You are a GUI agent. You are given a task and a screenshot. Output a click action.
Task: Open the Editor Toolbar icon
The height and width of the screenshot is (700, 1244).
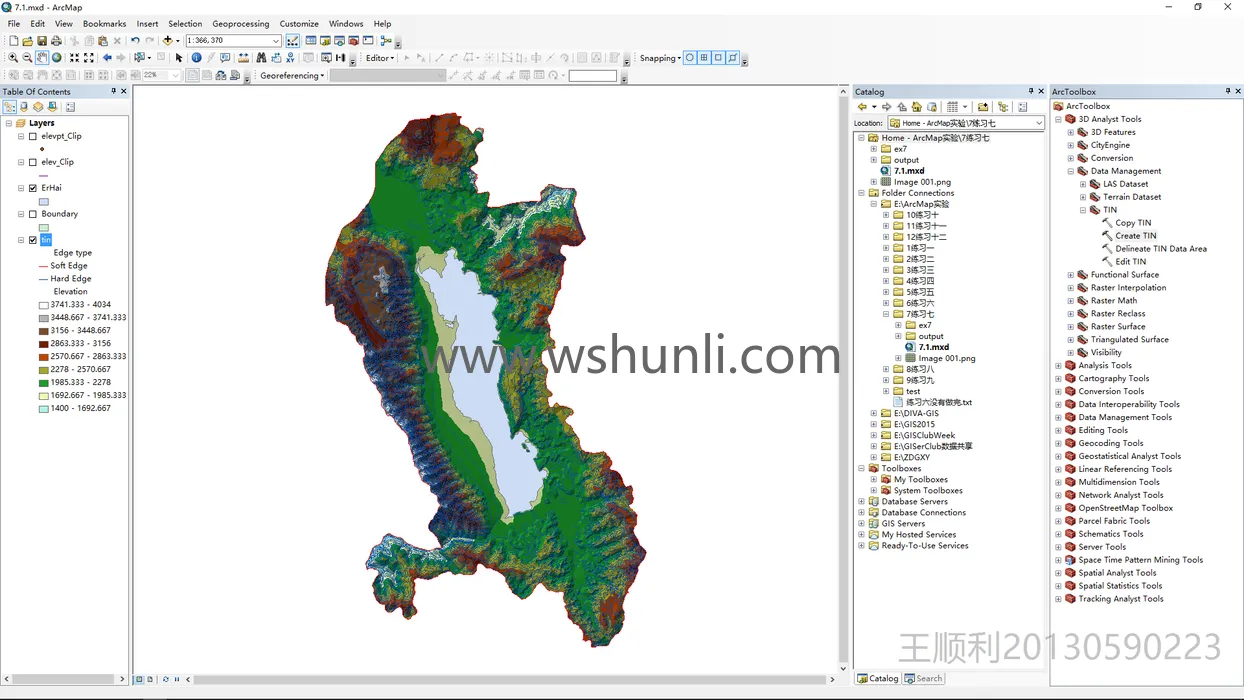[292, 41]
